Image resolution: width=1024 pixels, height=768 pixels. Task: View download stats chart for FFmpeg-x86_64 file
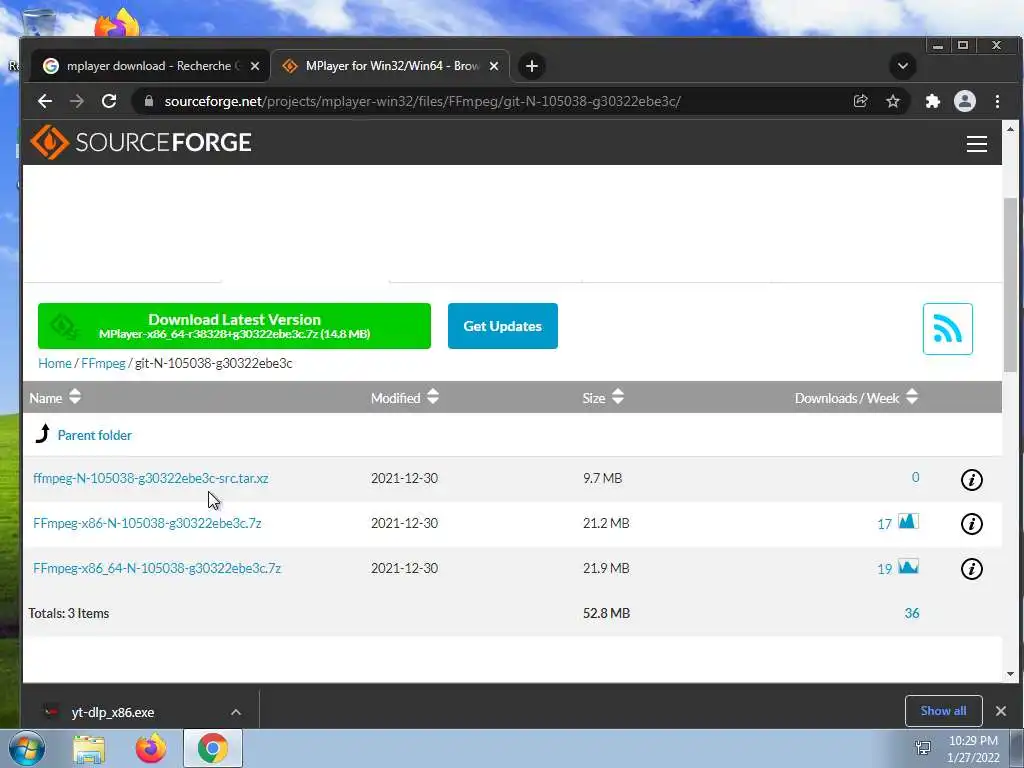point(908,566)
